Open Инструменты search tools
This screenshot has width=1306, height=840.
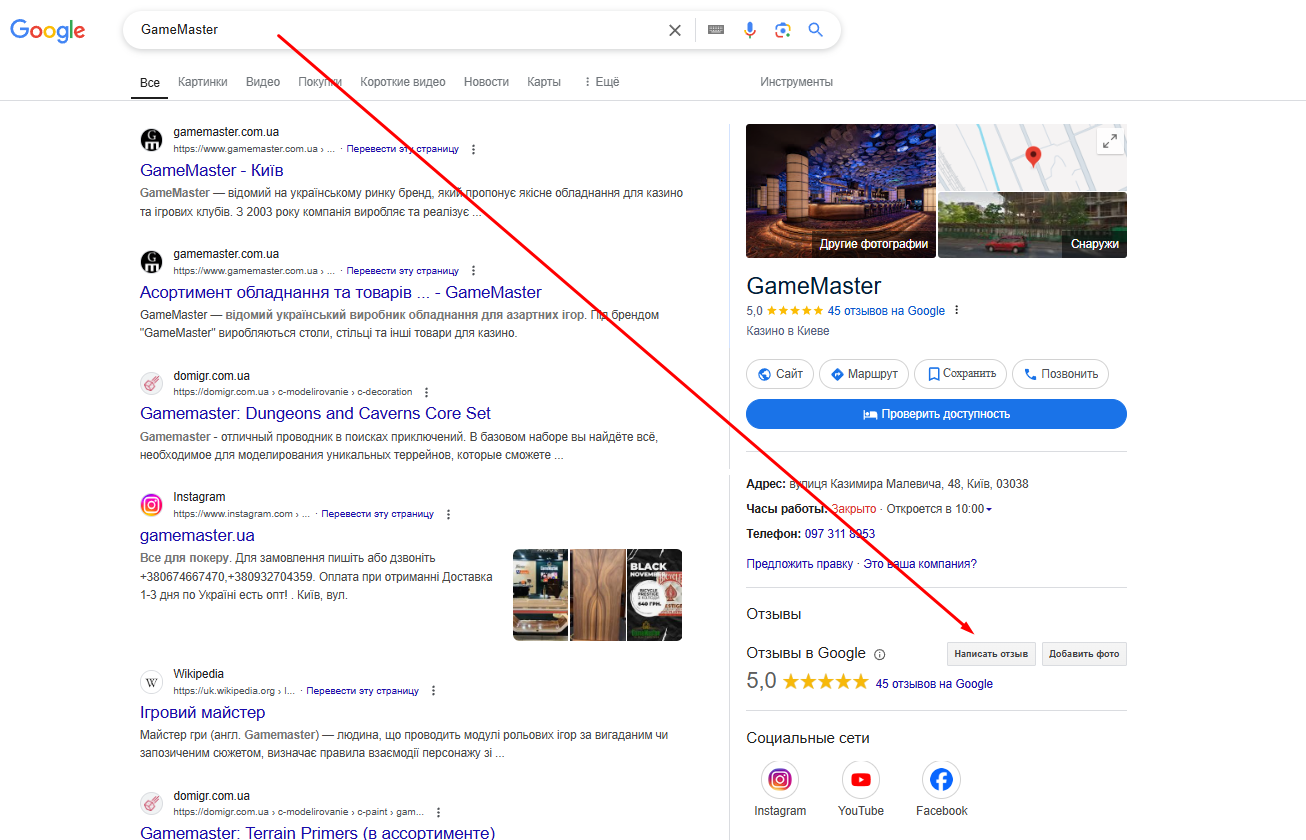tap(796, 82)
